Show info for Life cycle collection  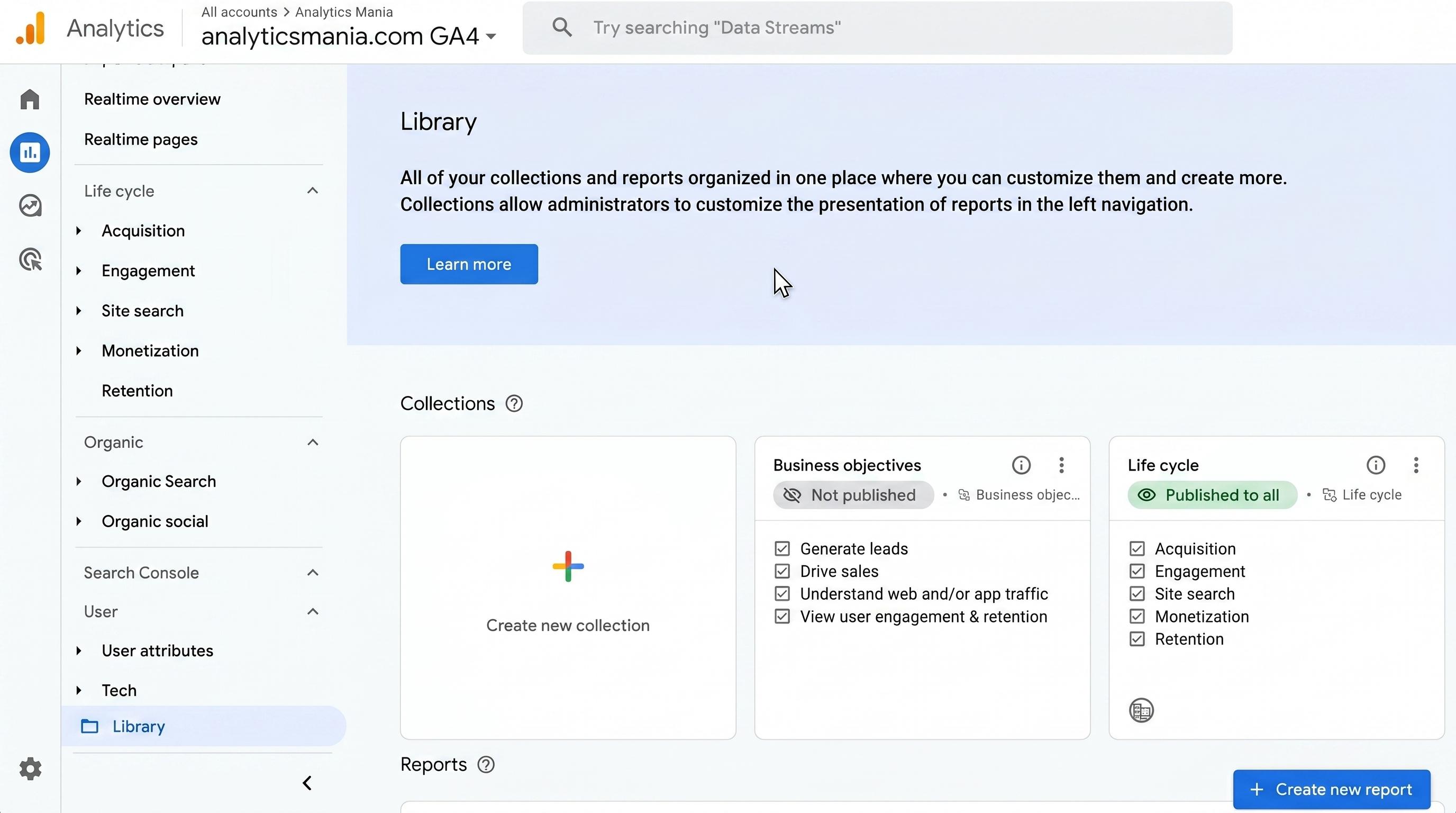[1376, 465]
